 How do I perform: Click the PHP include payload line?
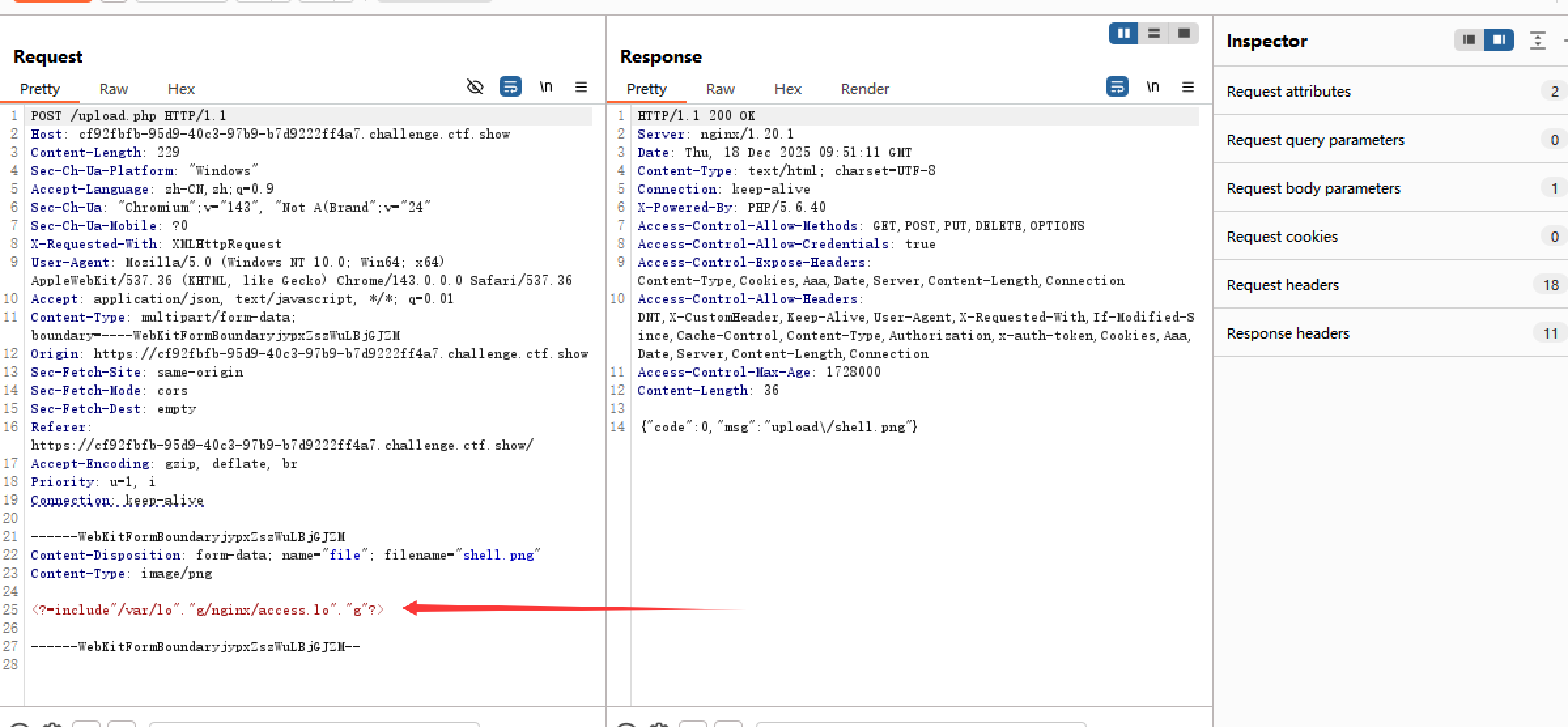click(207, 610)
